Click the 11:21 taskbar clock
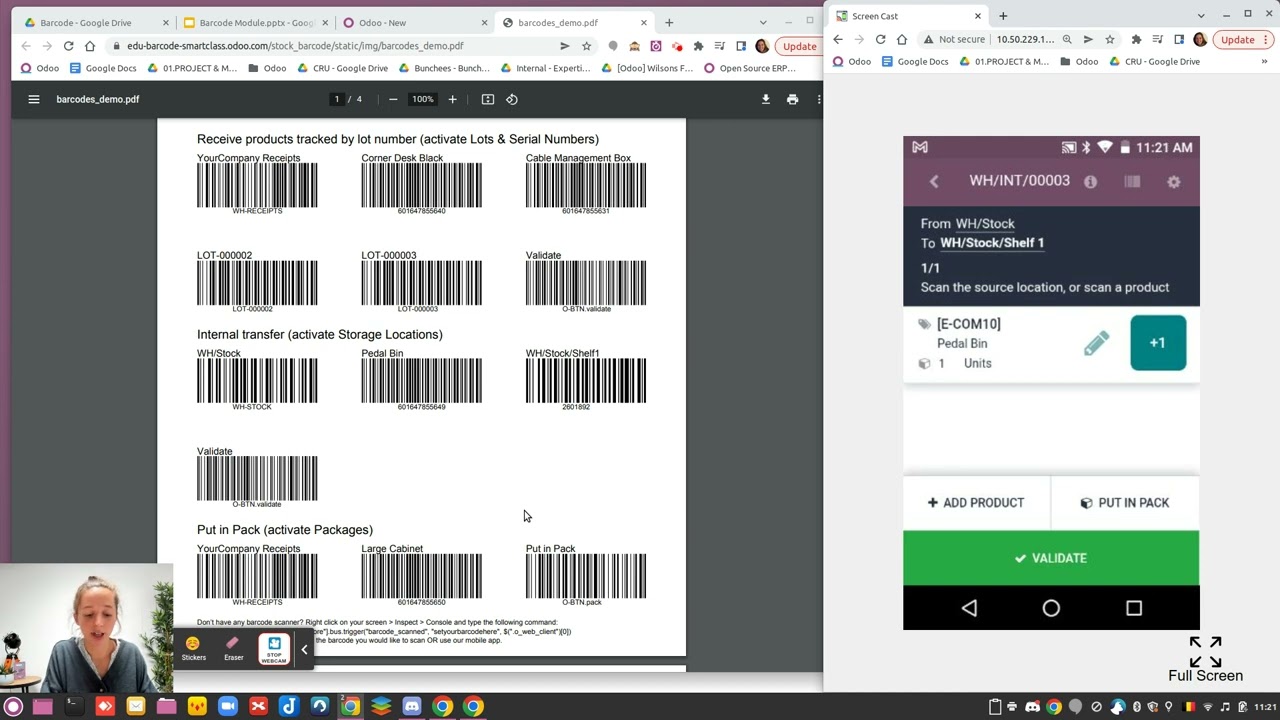The image size is (1280, 720). pos(1264,707)
